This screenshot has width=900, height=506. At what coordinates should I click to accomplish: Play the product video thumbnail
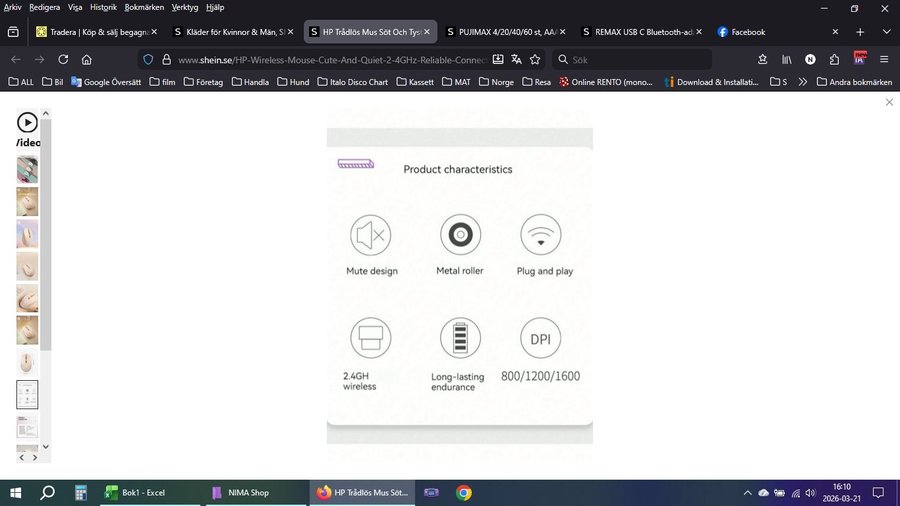[x=27, y=123]
